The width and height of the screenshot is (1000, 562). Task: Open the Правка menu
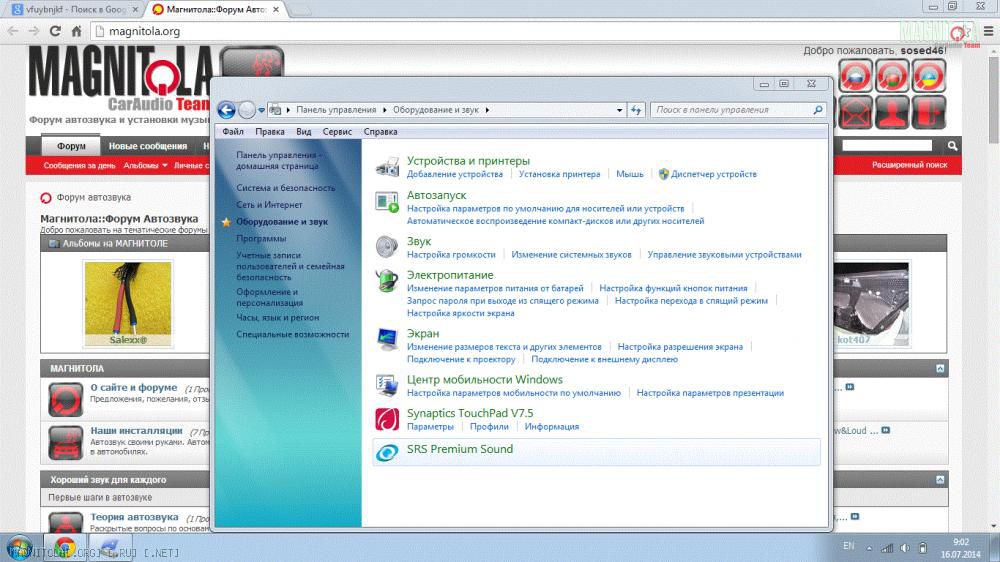pyautogui.click(x=270, y=131)
